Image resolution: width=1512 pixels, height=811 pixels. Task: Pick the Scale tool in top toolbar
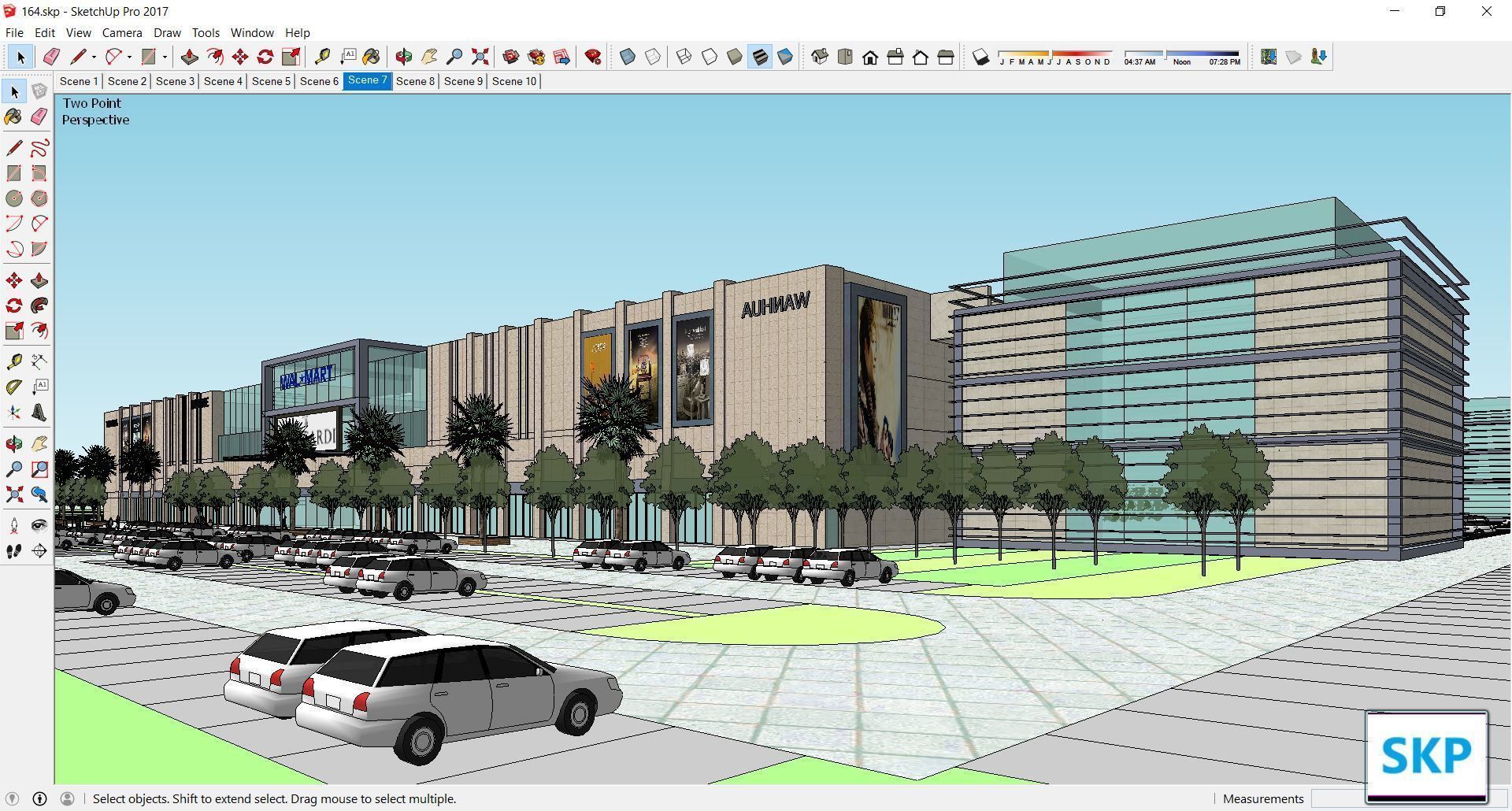pyautogui.click(x=291, y=57)
